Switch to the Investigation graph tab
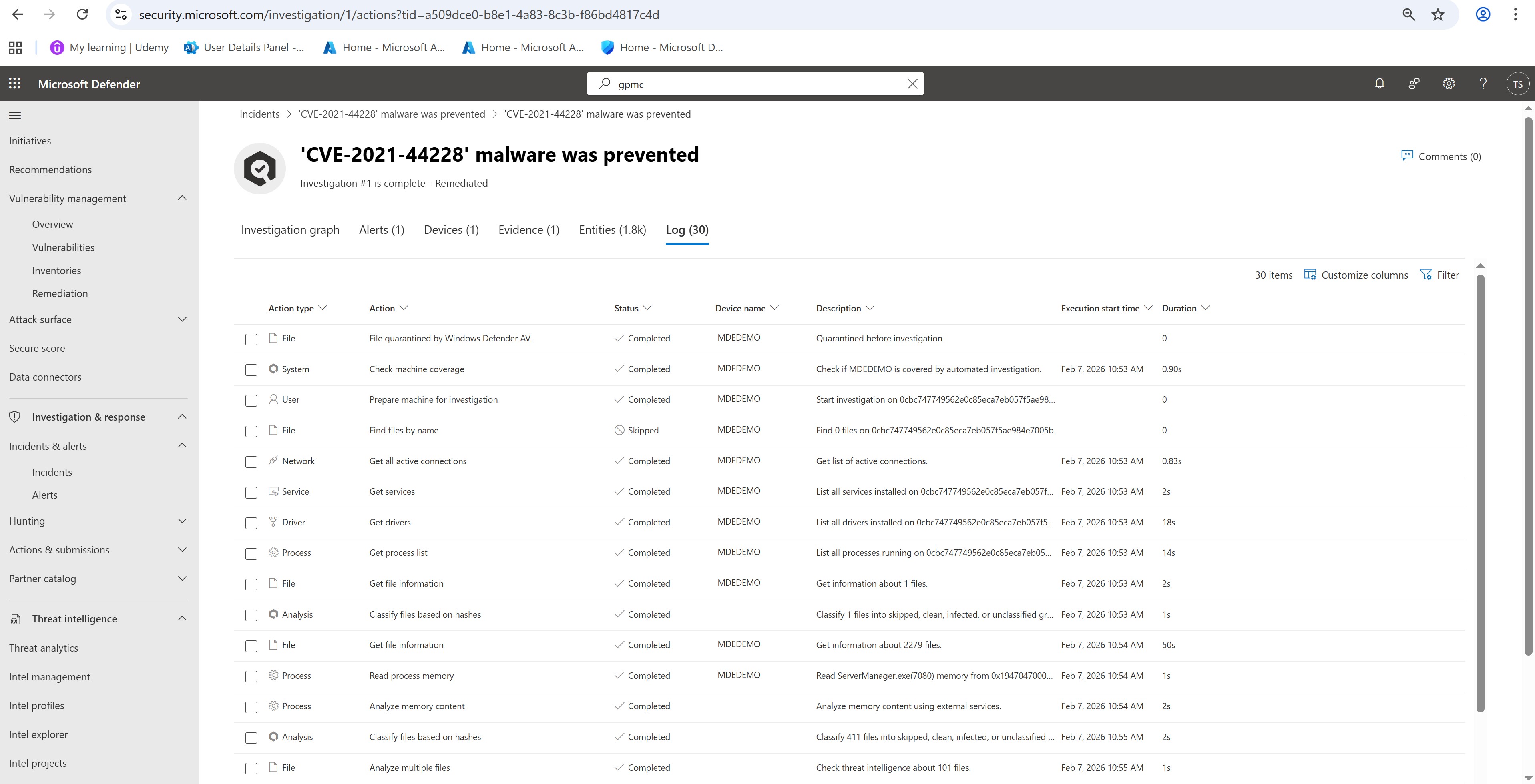Viewport: 1535px width, 784px height. pyautogui.click(x=290, y=230)
